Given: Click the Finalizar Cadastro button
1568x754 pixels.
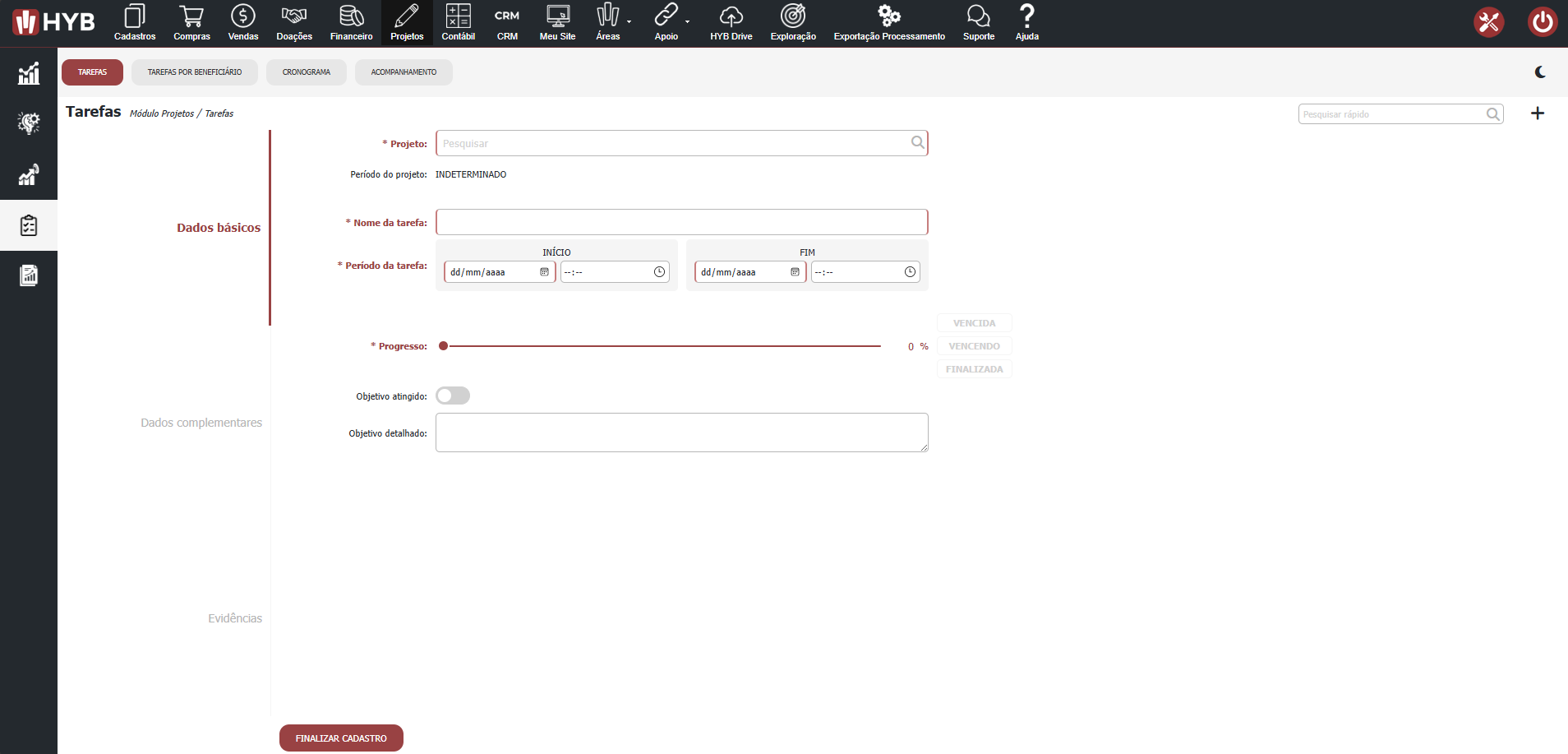Looking at the screenshot, I should [x=341, y=738].
